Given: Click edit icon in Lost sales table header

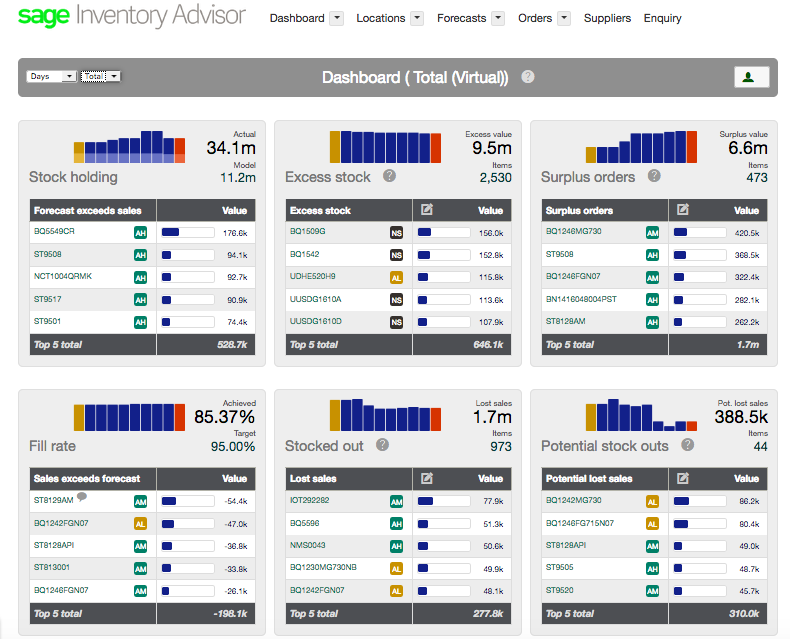Looking at the screenshot, I should 427,478.
